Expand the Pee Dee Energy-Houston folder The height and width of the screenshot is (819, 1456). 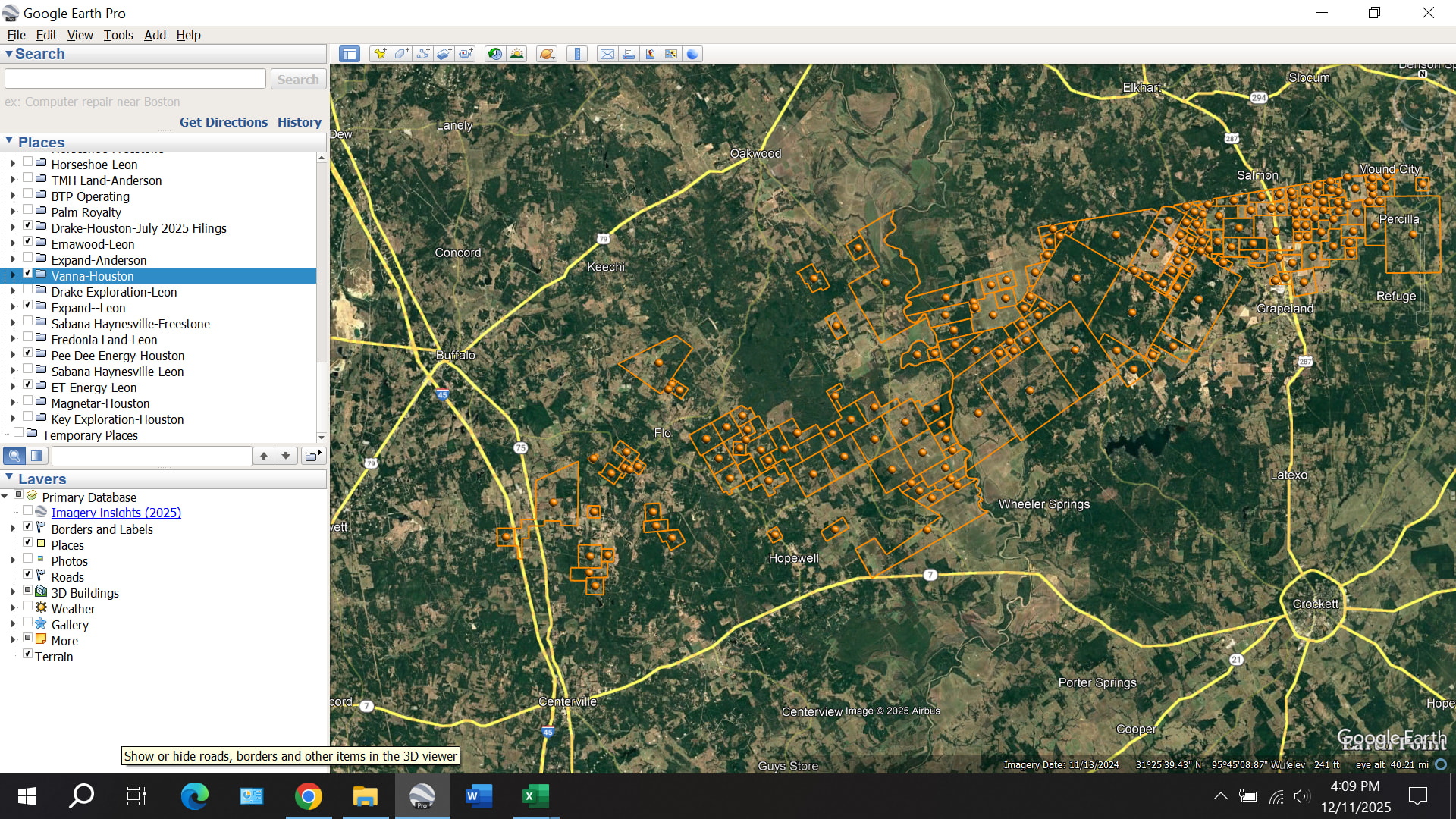tap(13, 355)
